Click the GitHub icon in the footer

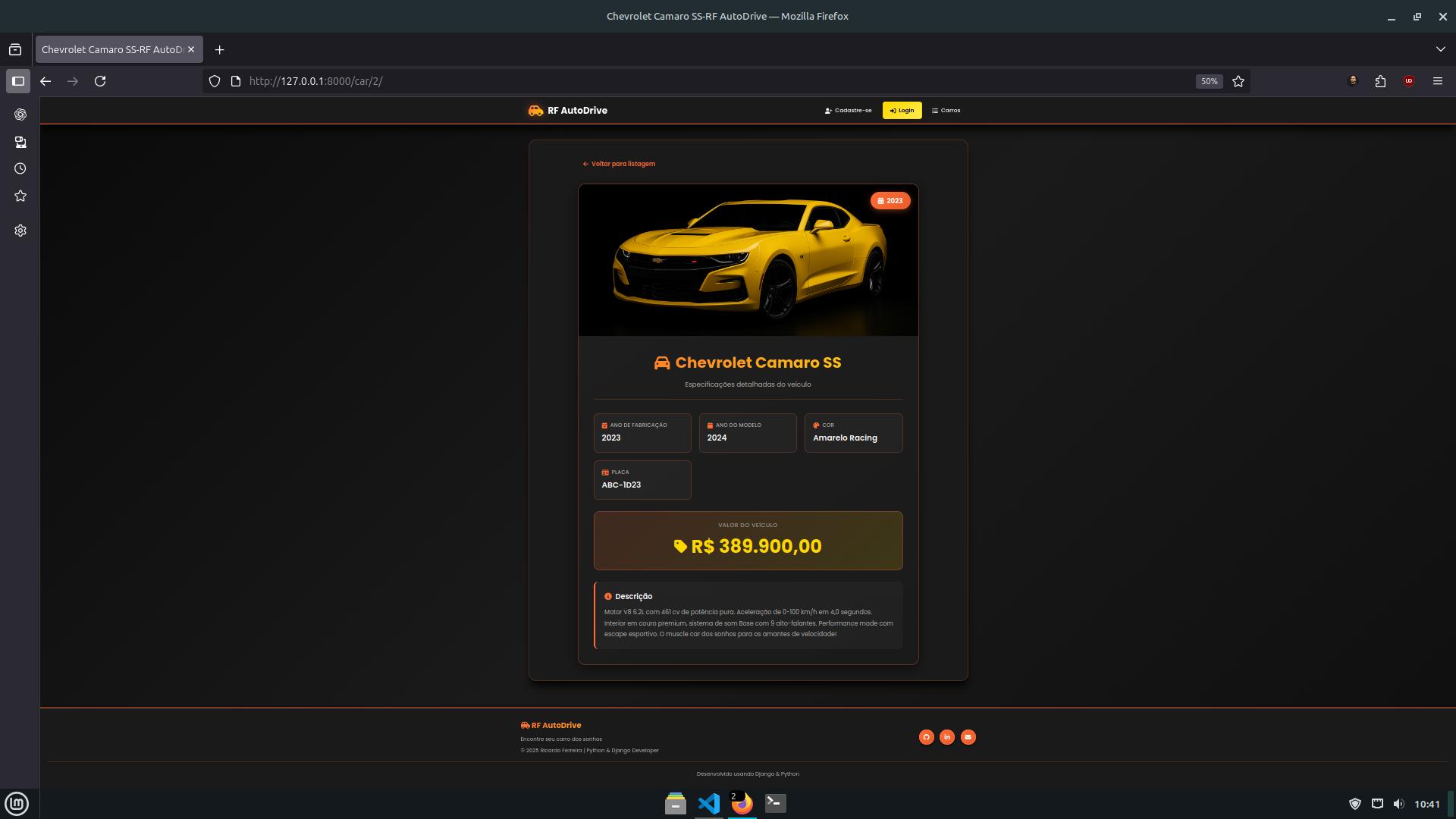926,737
